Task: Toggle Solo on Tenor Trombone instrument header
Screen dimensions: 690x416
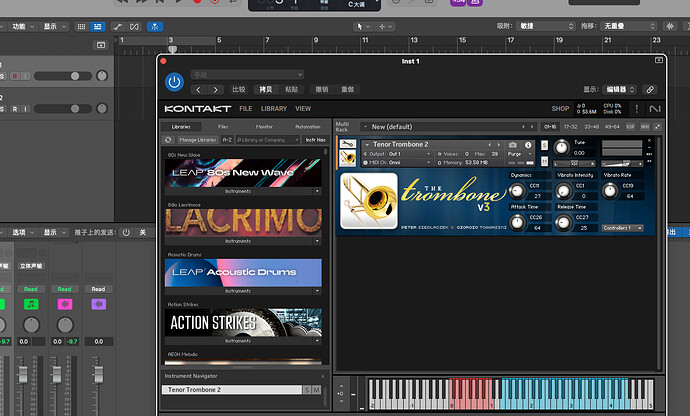Action: [543, 145]
